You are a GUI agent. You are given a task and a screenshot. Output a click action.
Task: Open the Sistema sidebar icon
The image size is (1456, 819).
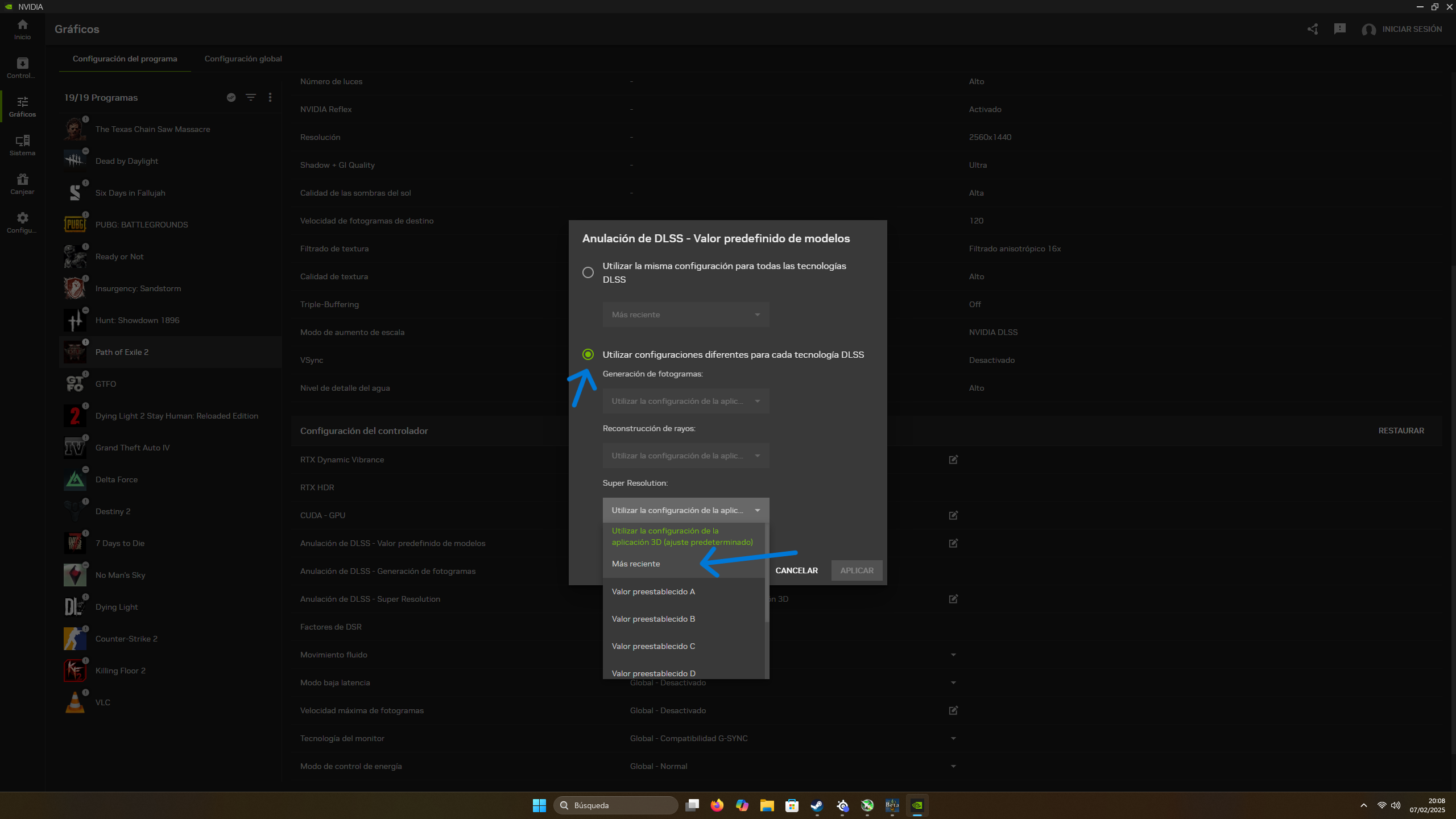(22, 145)
